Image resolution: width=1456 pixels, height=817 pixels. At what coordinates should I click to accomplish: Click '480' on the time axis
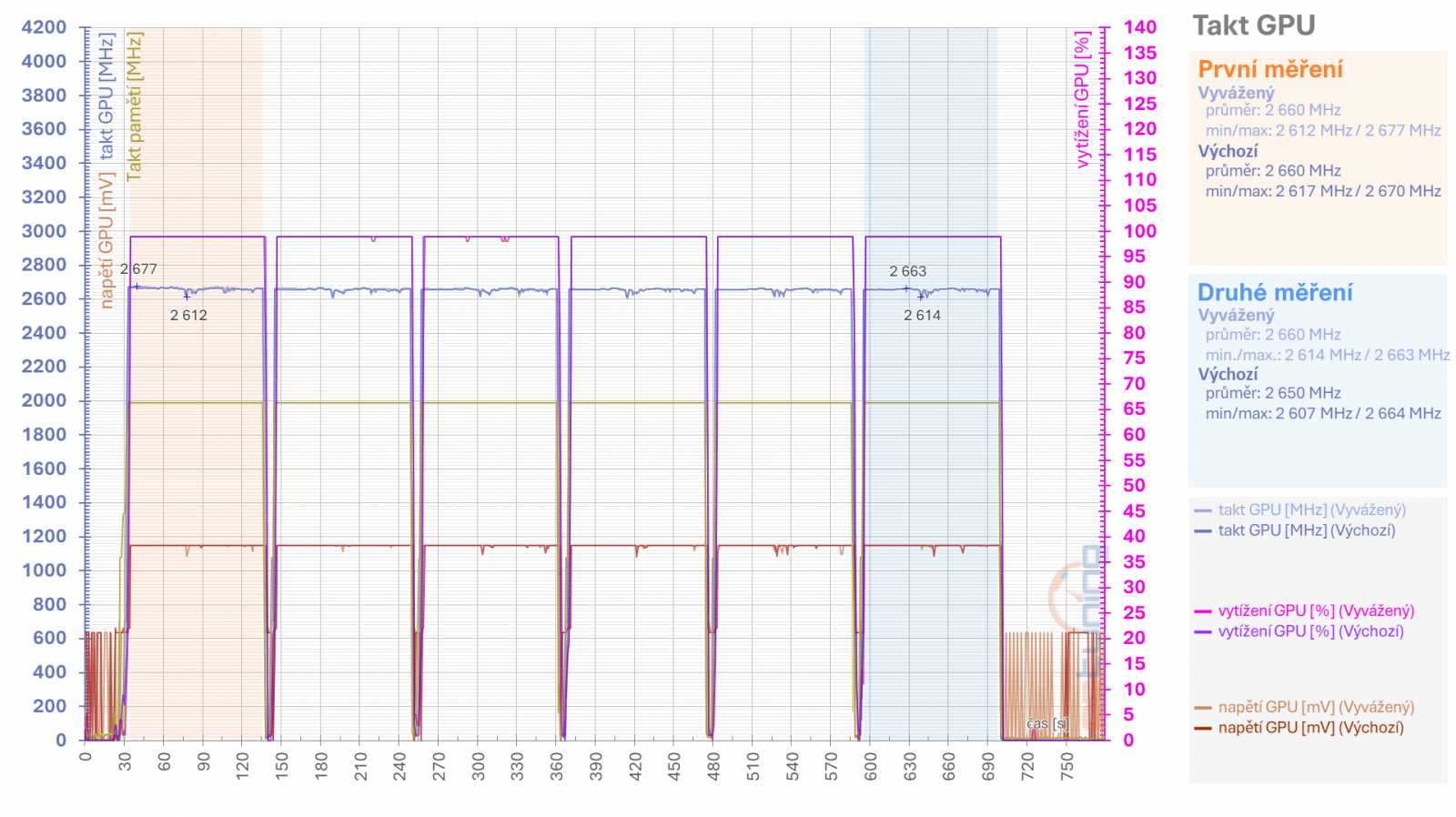713,765
